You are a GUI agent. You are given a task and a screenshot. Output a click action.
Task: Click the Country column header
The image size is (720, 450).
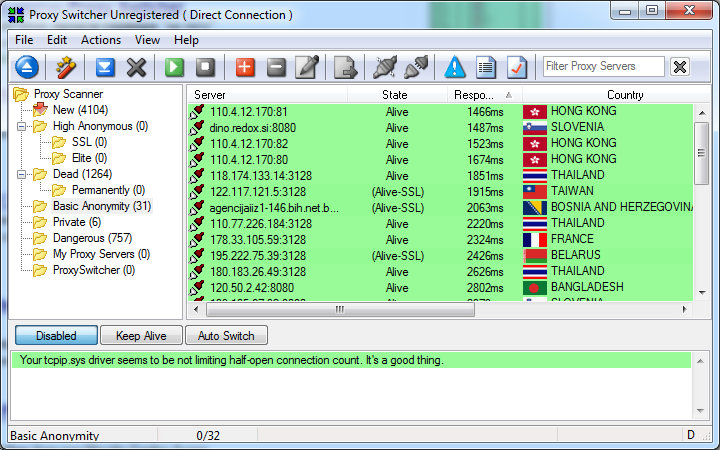617,95
